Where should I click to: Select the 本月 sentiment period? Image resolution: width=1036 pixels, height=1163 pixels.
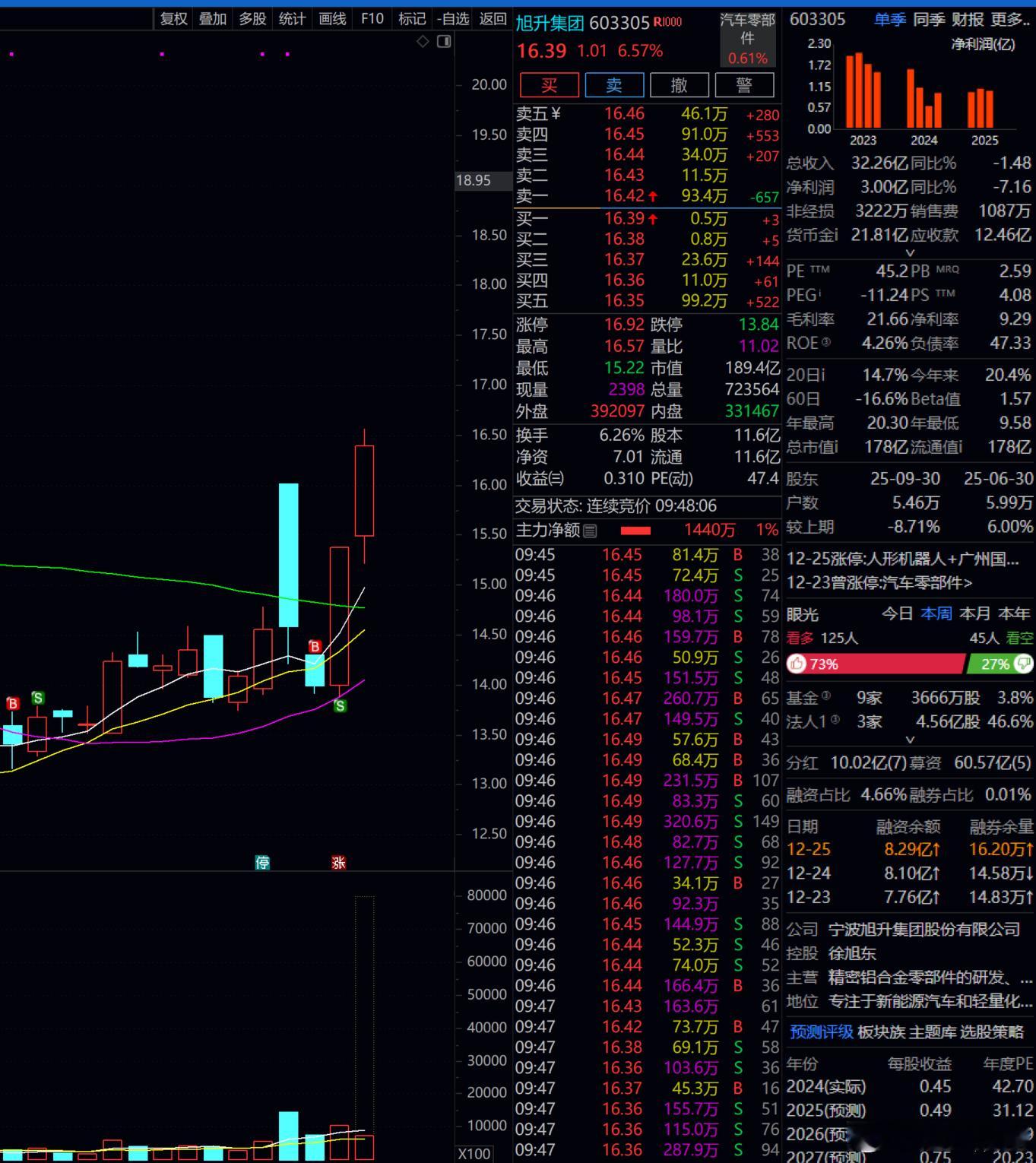(x=975, y=613)
